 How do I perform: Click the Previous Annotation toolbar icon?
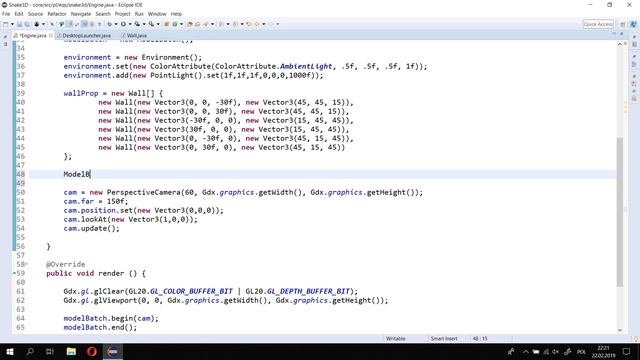pyautogui.click(x=235, y=24)
